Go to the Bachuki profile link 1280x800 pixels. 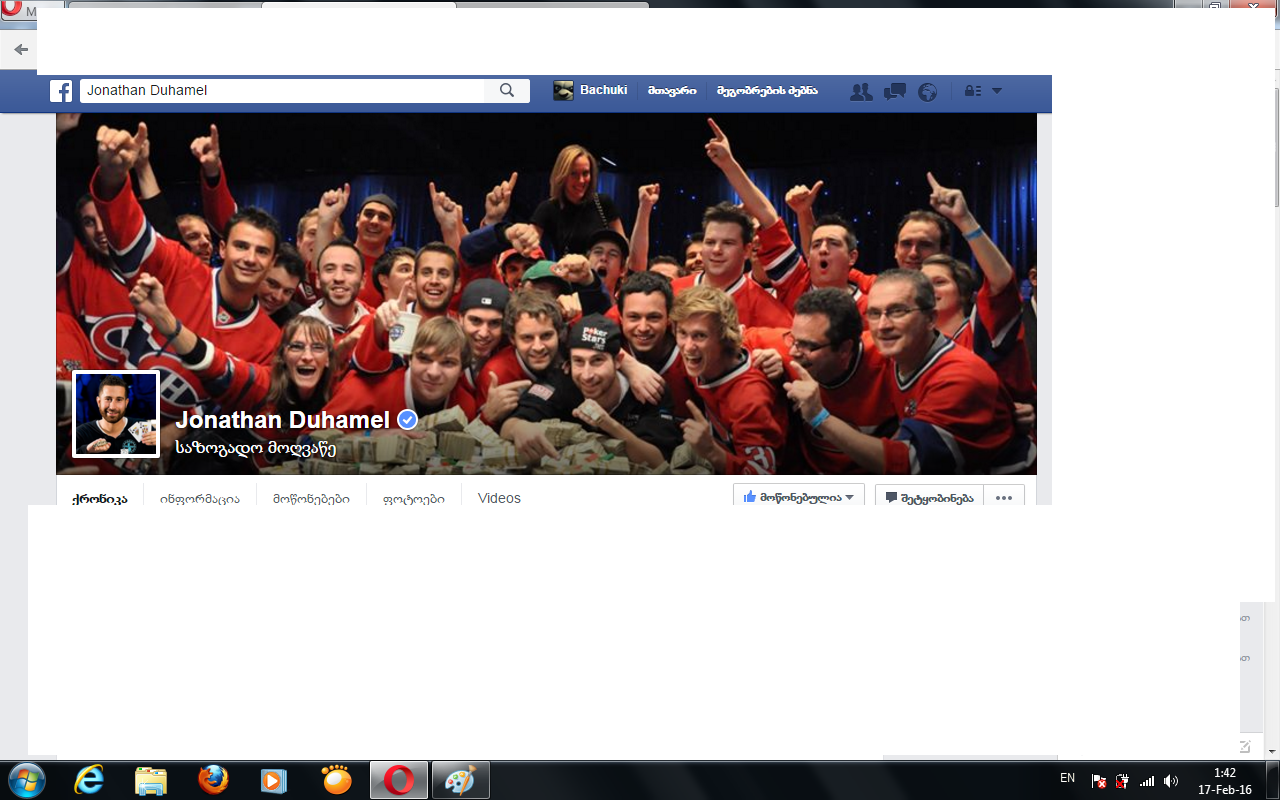[x=604, y=90]
